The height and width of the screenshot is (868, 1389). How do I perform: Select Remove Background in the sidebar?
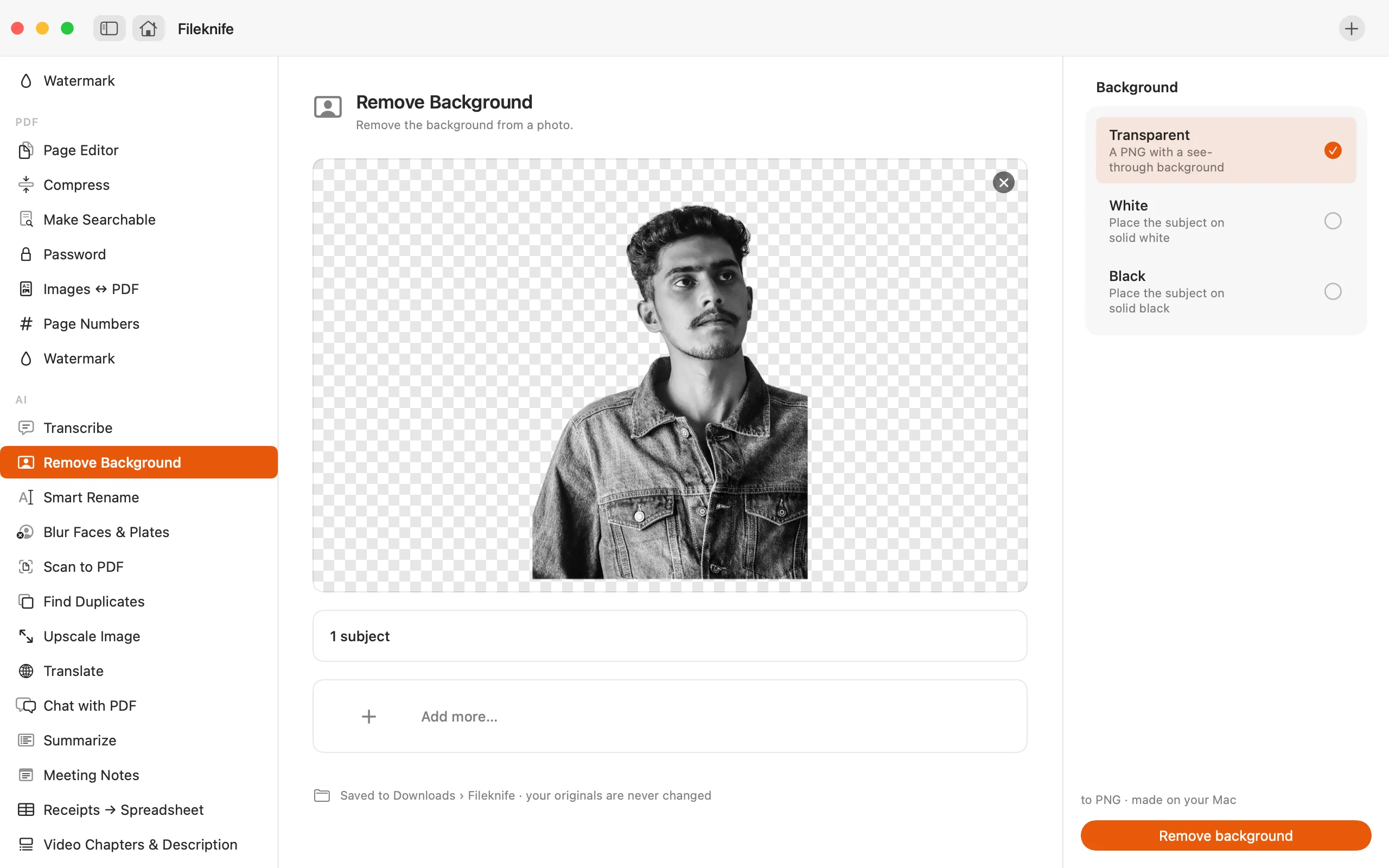tap(139, 462)
